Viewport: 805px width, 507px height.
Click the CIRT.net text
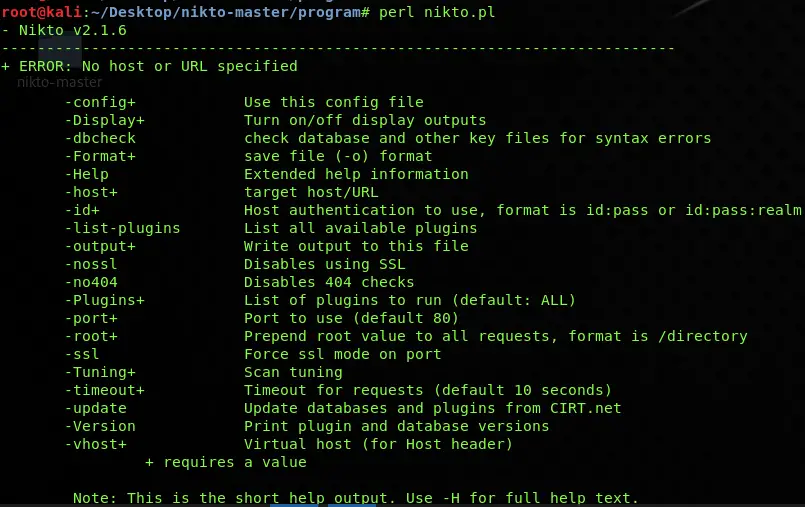(x=585, y=408)
